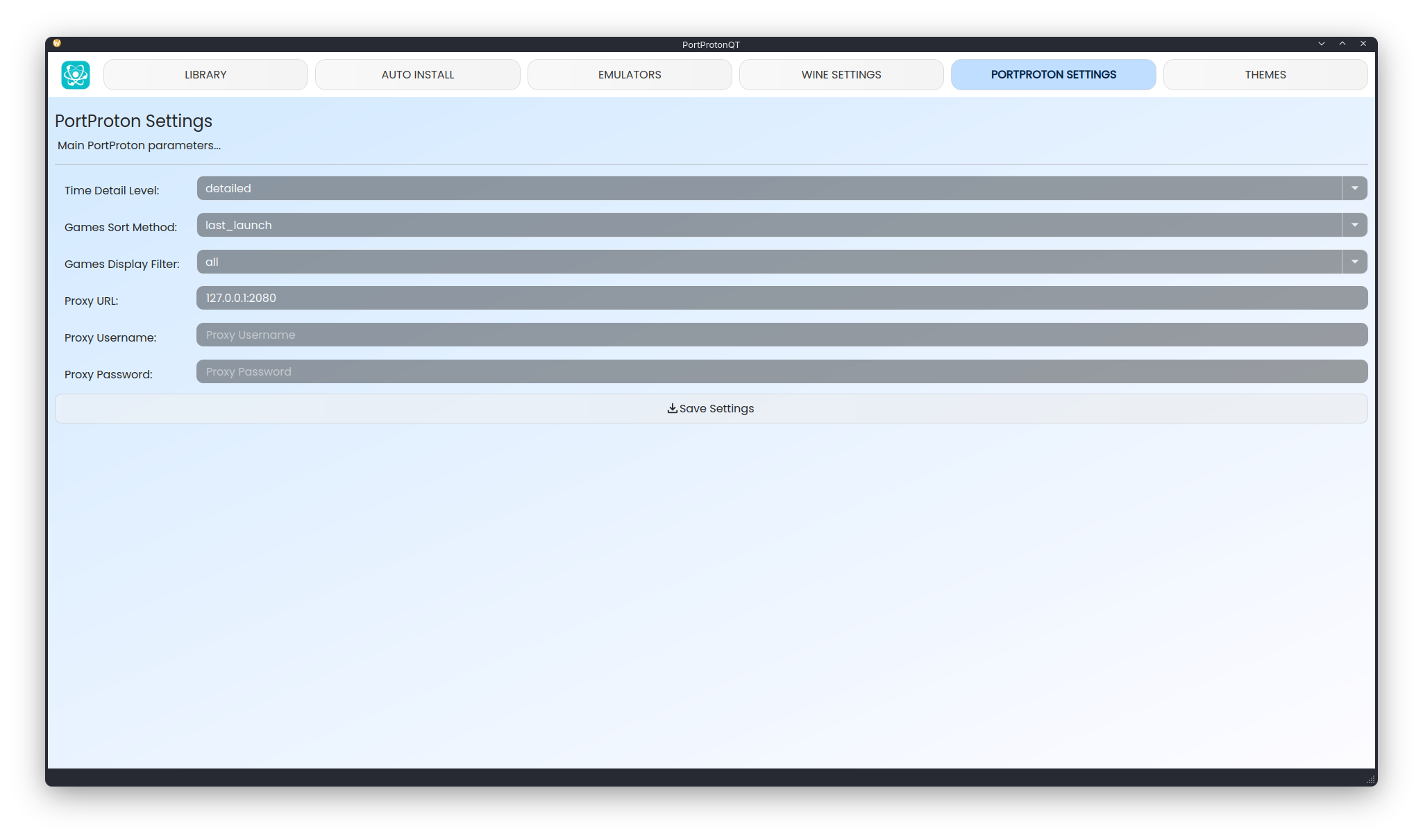Viewport: 1423px width, 840px height.
Task: Switch to the Library tab
Action: (x=205, y=75)
